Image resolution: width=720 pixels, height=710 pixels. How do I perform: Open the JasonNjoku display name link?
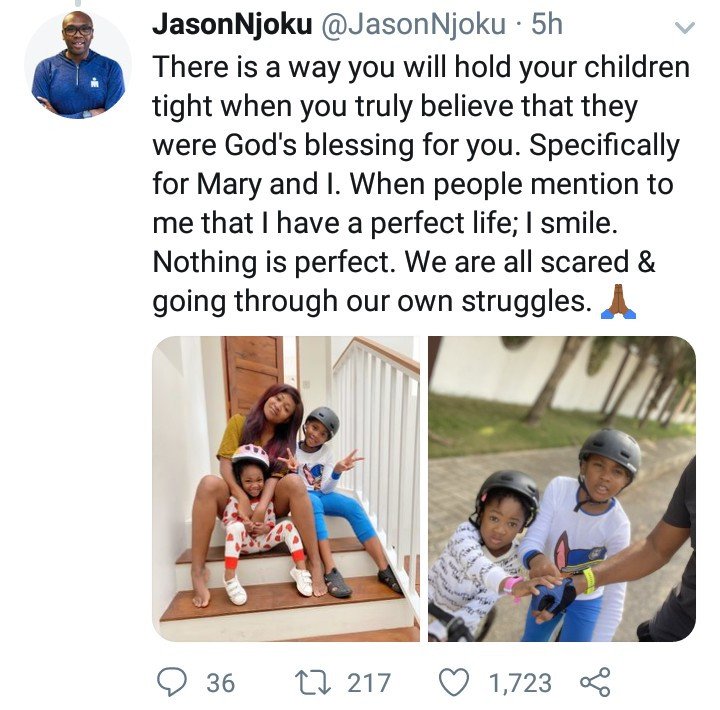pyautogui.click(x=232, y=24)
